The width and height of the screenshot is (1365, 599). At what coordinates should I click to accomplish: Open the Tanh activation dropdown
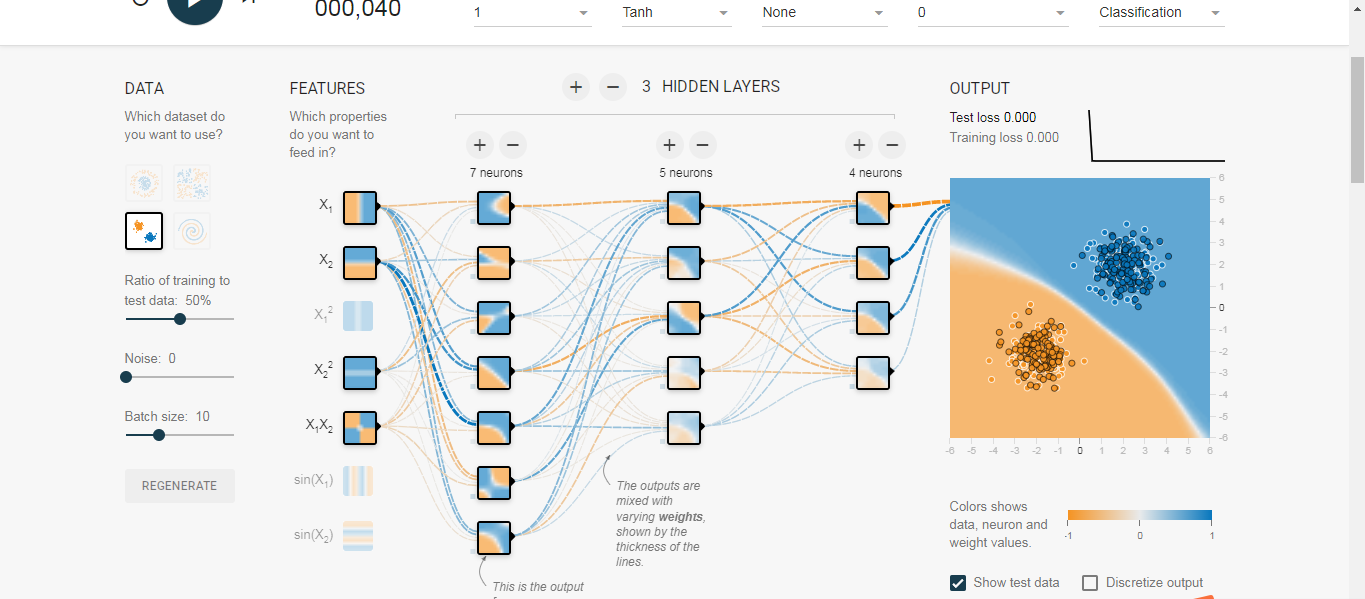pyautogui.click(x=676, y=13)
